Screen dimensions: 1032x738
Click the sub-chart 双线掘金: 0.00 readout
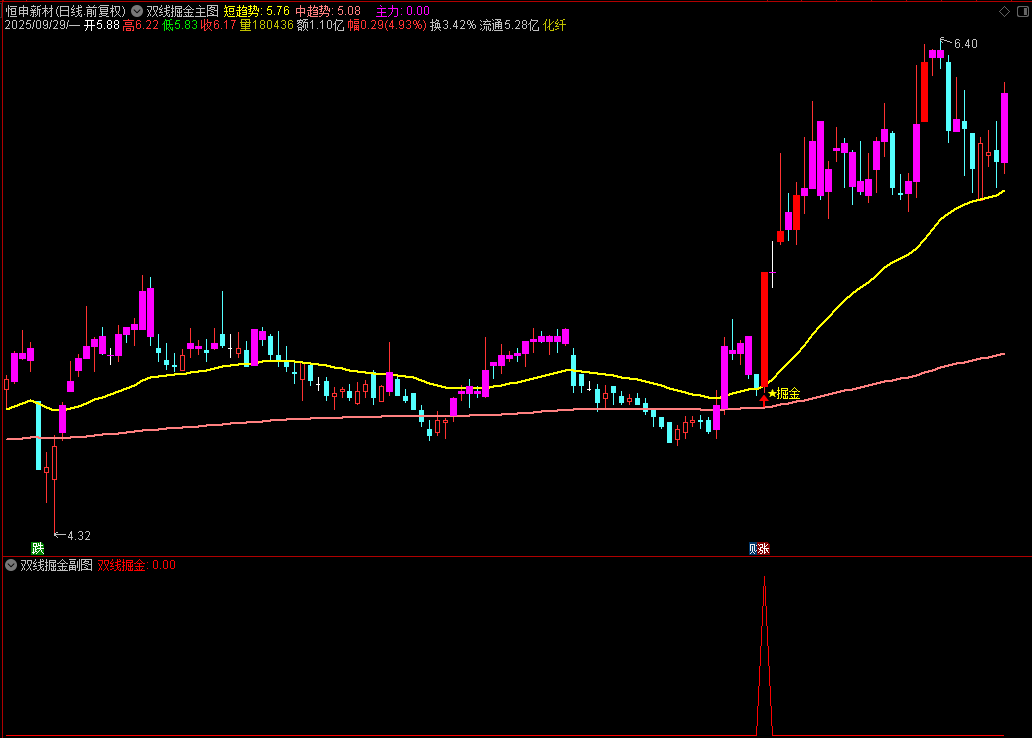point(137,565)
